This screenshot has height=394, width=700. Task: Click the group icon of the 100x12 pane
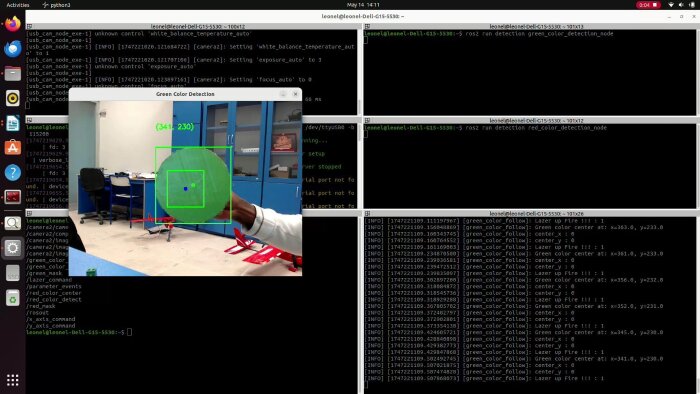coord(29,26)
